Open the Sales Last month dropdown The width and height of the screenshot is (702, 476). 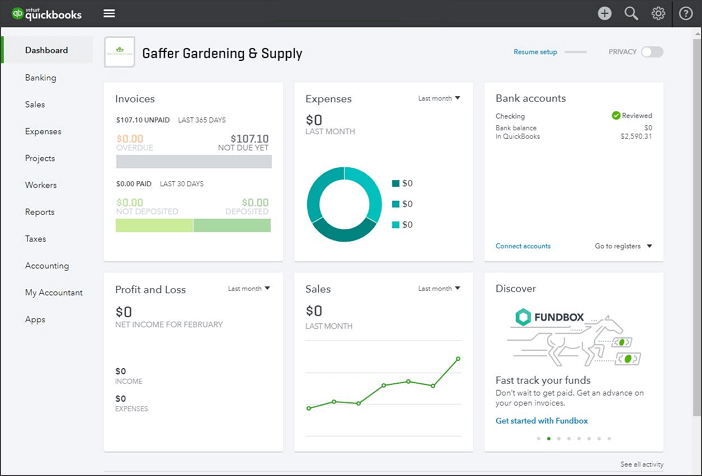pos(439,288)
